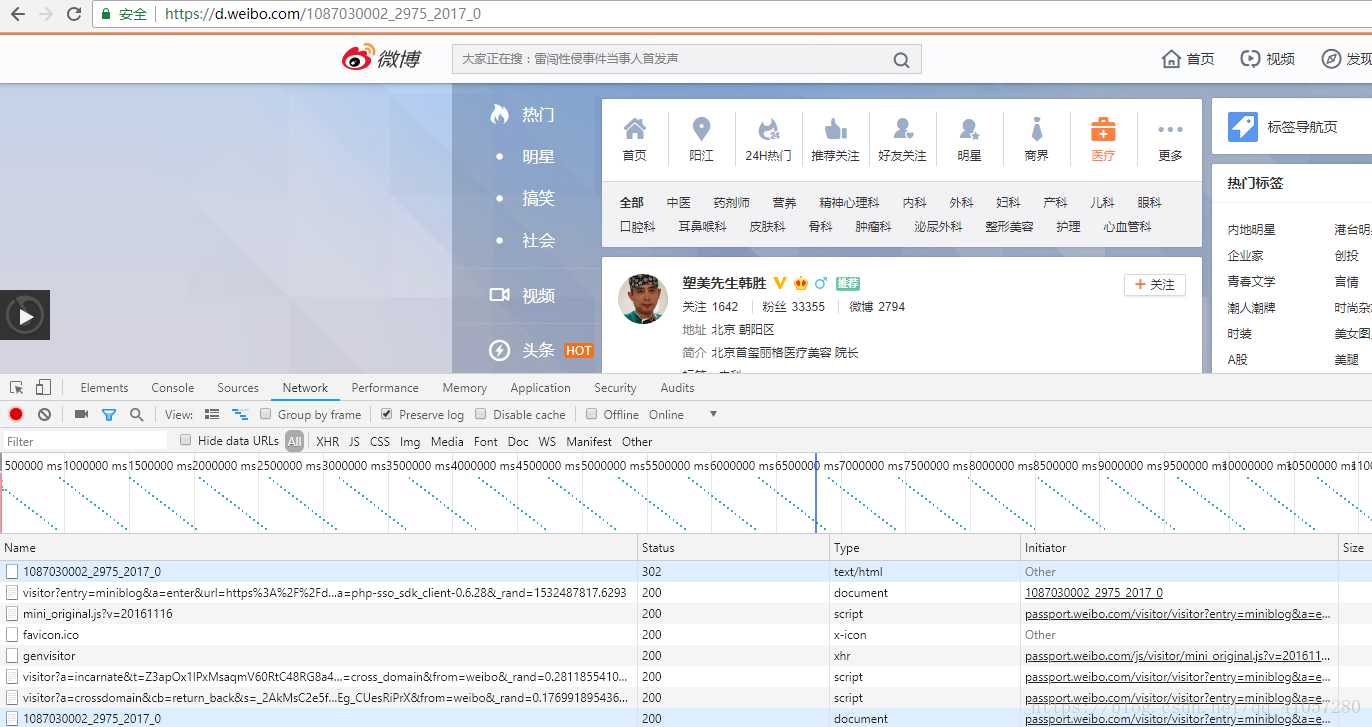Viewport: 1372px width, 727px height.
Task: Click the 关注 follow button
Action: [x=1155, y=285]
